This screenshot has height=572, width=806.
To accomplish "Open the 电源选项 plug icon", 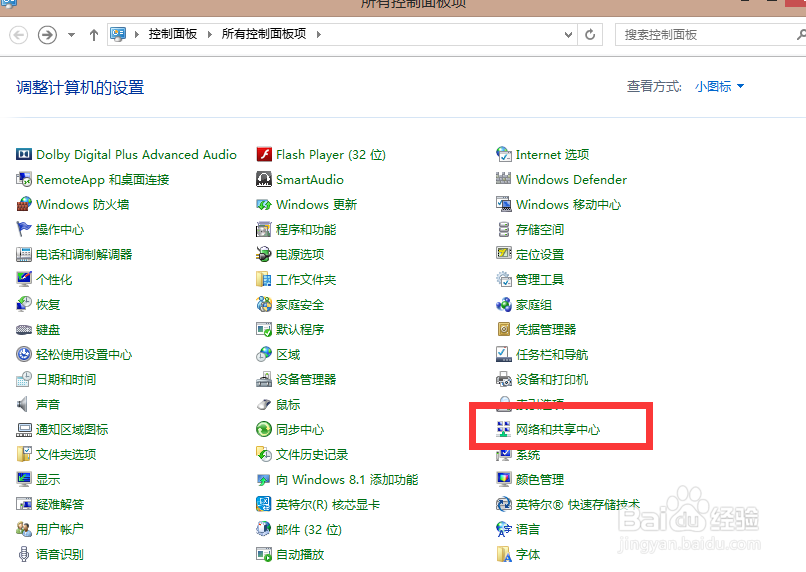I will 264,254.
